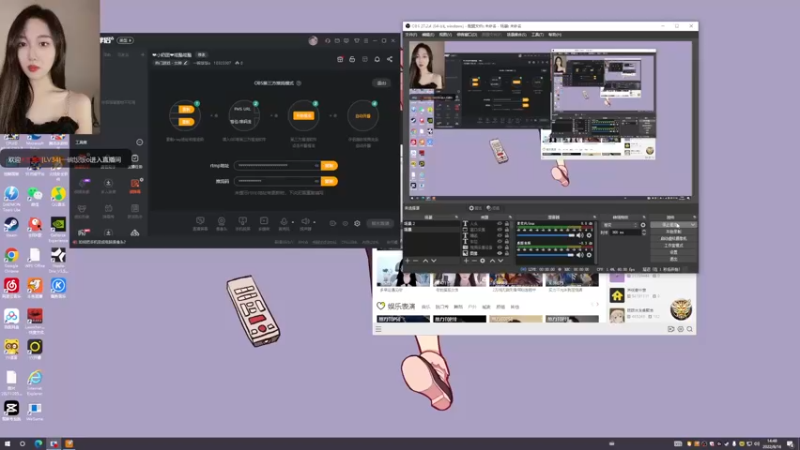The width and height of the screenshot is (800, 450).
Task: Click the microphone icon in streaming assistant toolbar
Action: (x=284, y=221)
